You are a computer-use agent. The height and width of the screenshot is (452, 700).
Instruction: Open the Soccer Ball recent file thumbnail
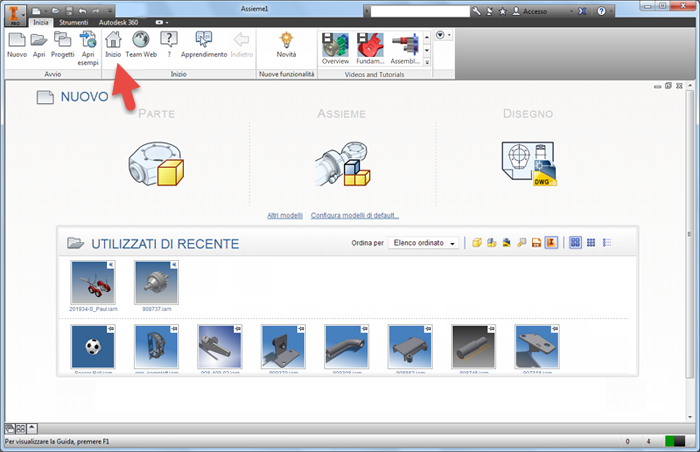(93, 347)
